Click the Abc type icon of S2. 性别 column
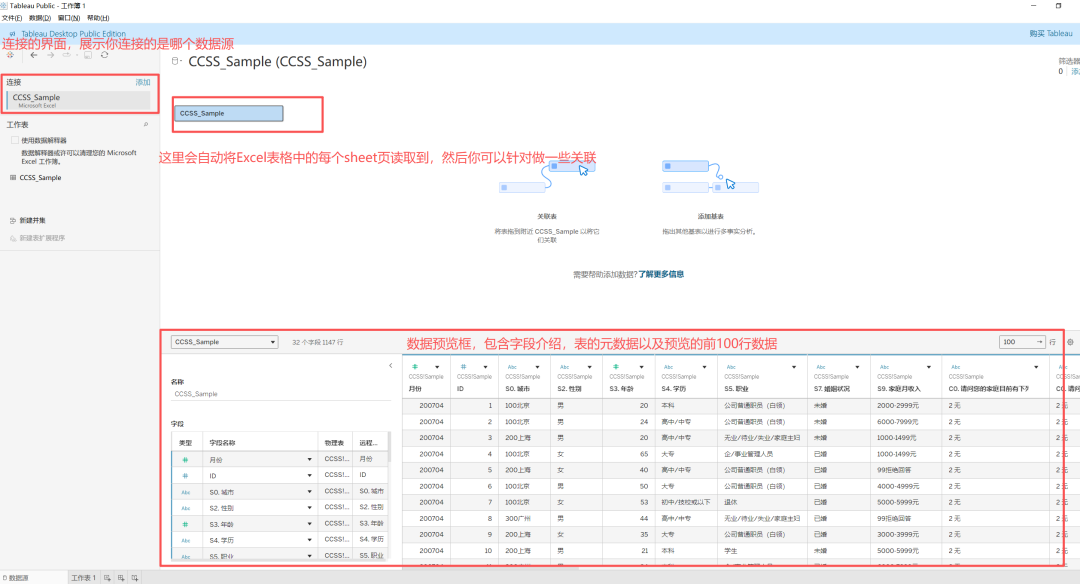The height and width of the screenshot is (584, 1080). (x=564, y=367)
